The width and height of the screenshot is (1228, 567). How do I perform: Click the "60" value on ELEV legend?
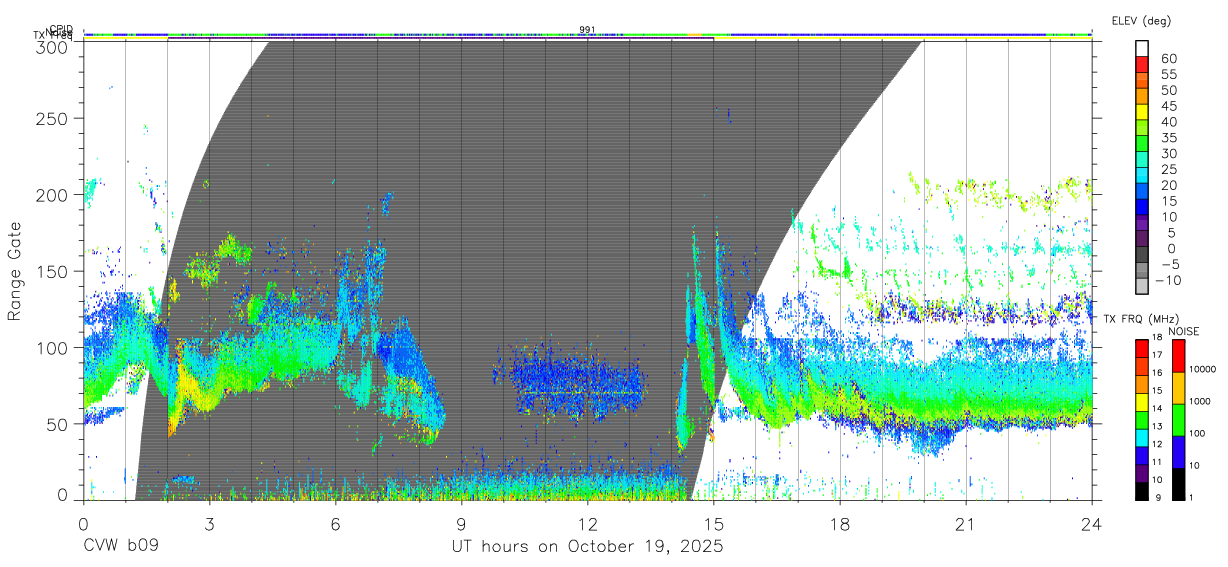1169,58
